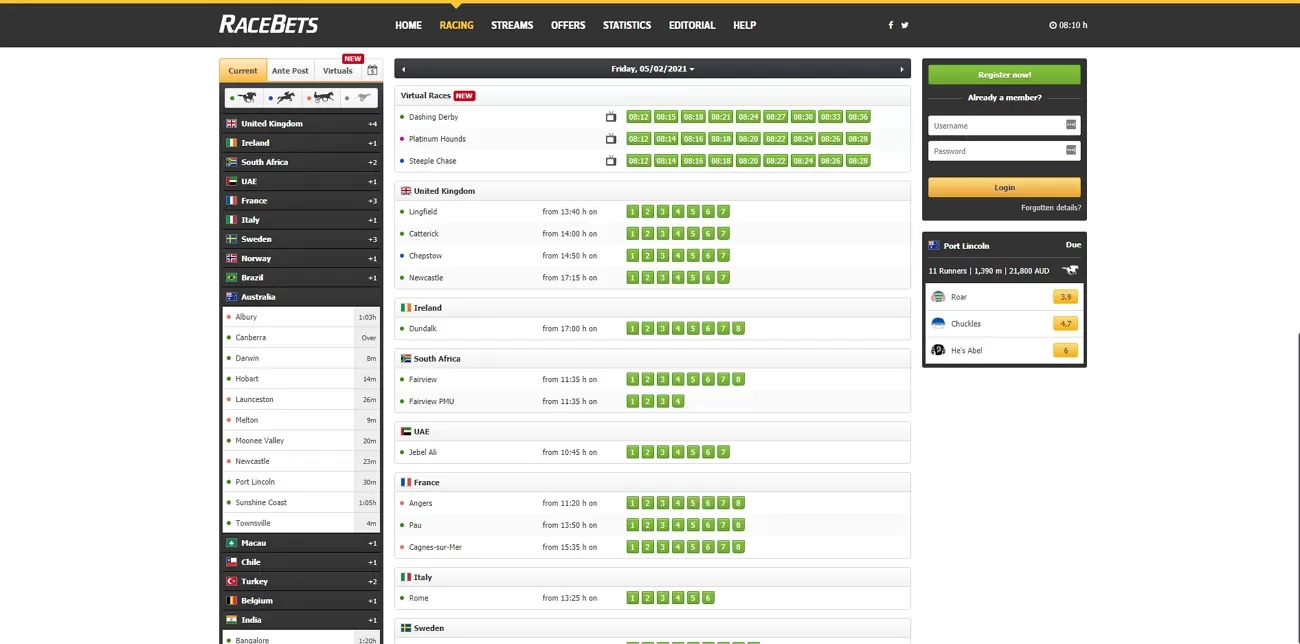
Task: Open the OFFERS menu item
Action: point(568,25)
